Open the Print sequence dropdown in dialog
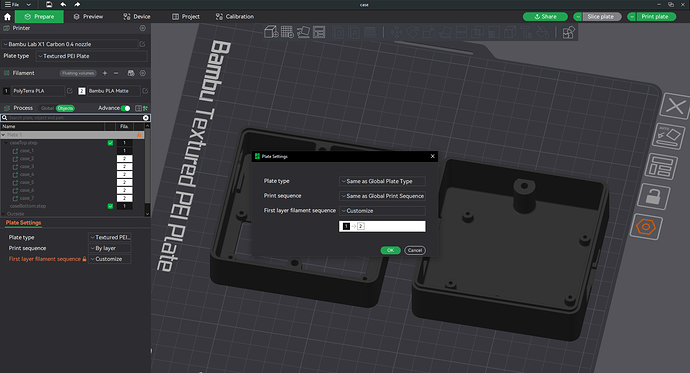690x373 pixels. click(x=382, y=196)
